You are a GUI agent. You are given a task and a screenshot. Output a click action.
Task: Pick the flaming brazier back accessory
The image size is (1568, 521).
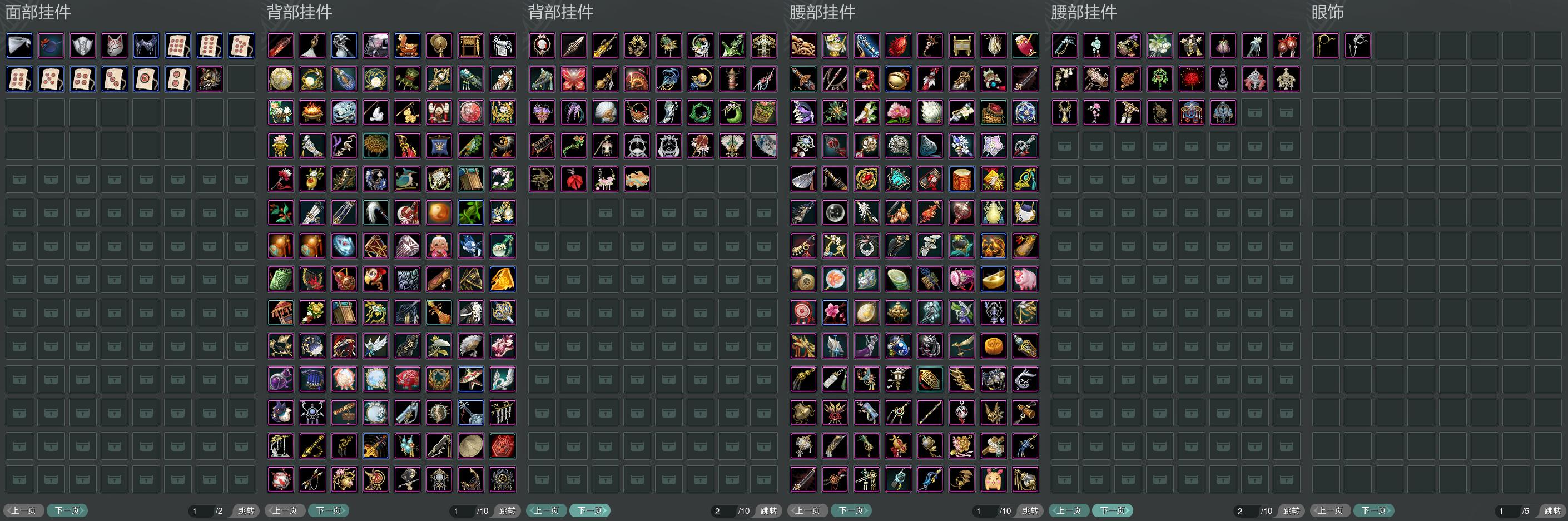(312, 113)
